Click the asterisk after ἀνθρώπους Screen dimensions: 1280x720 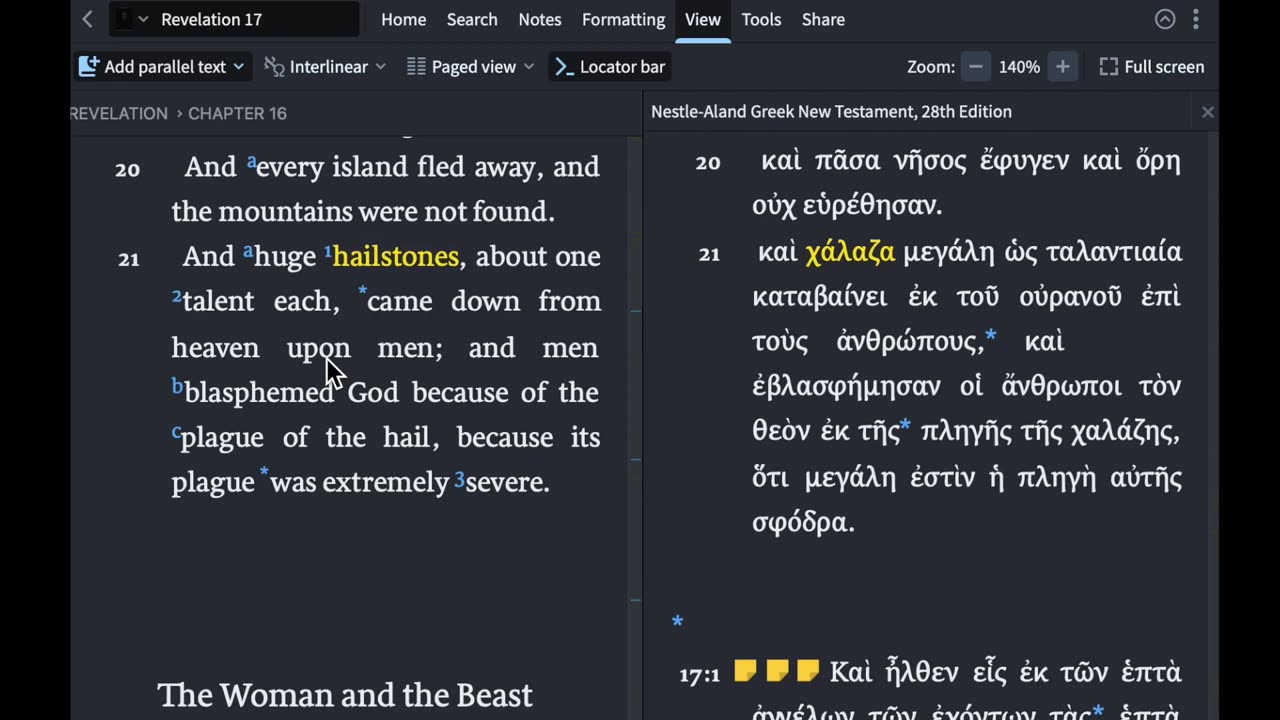(x=991, y=337)
